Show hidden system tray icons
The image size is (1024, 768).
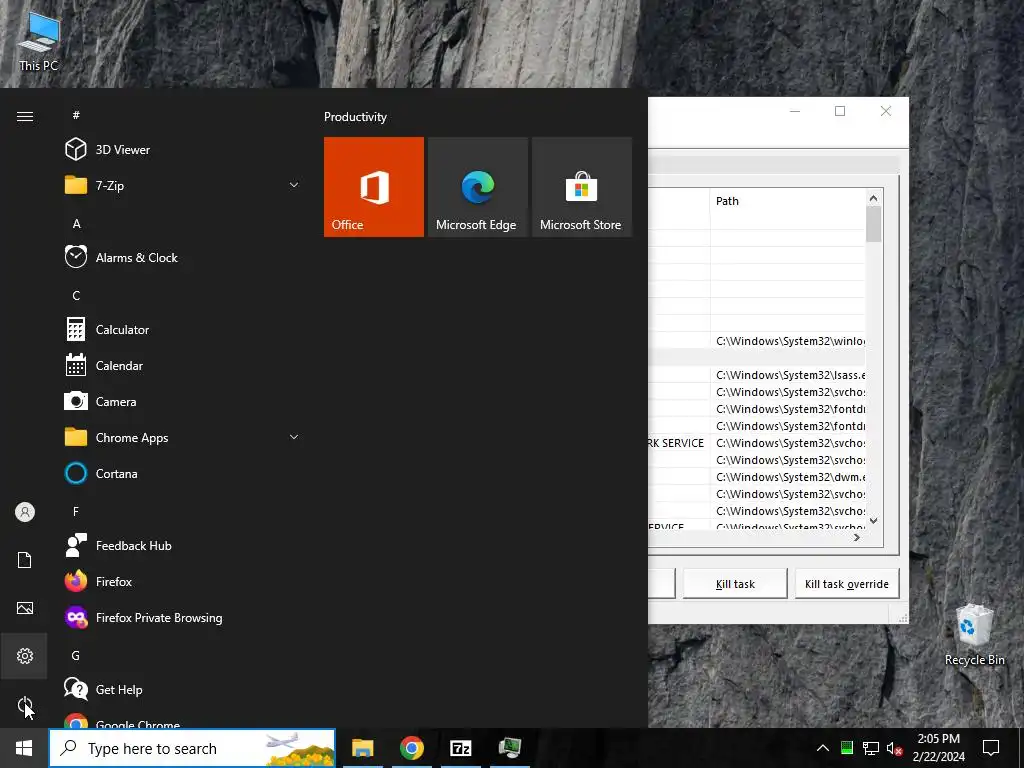tap(823, 748)
